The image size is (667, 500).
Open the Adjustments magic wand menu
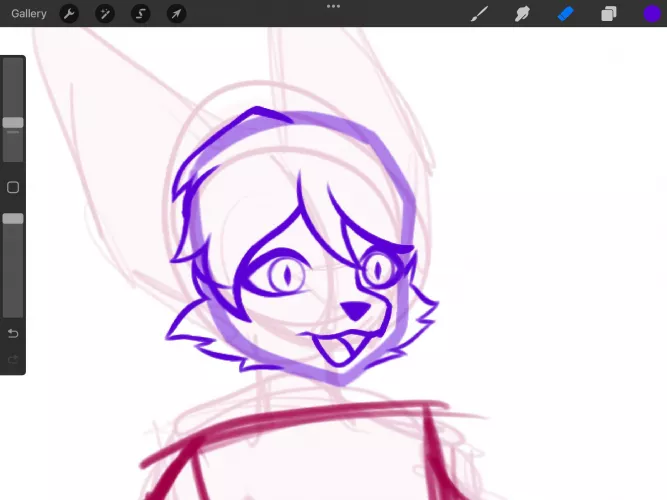click(x=105, y=14)
